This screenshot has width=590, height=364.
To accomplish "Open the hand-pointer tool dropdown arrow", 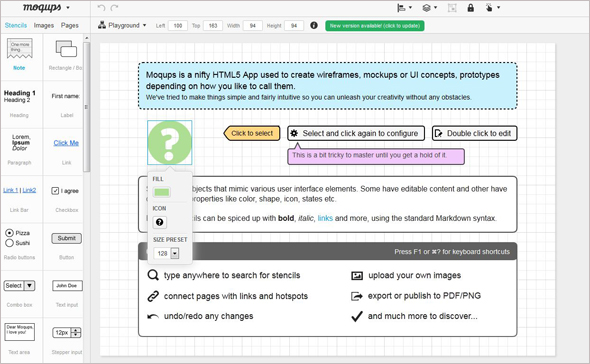I will click(x=498, y=8).
